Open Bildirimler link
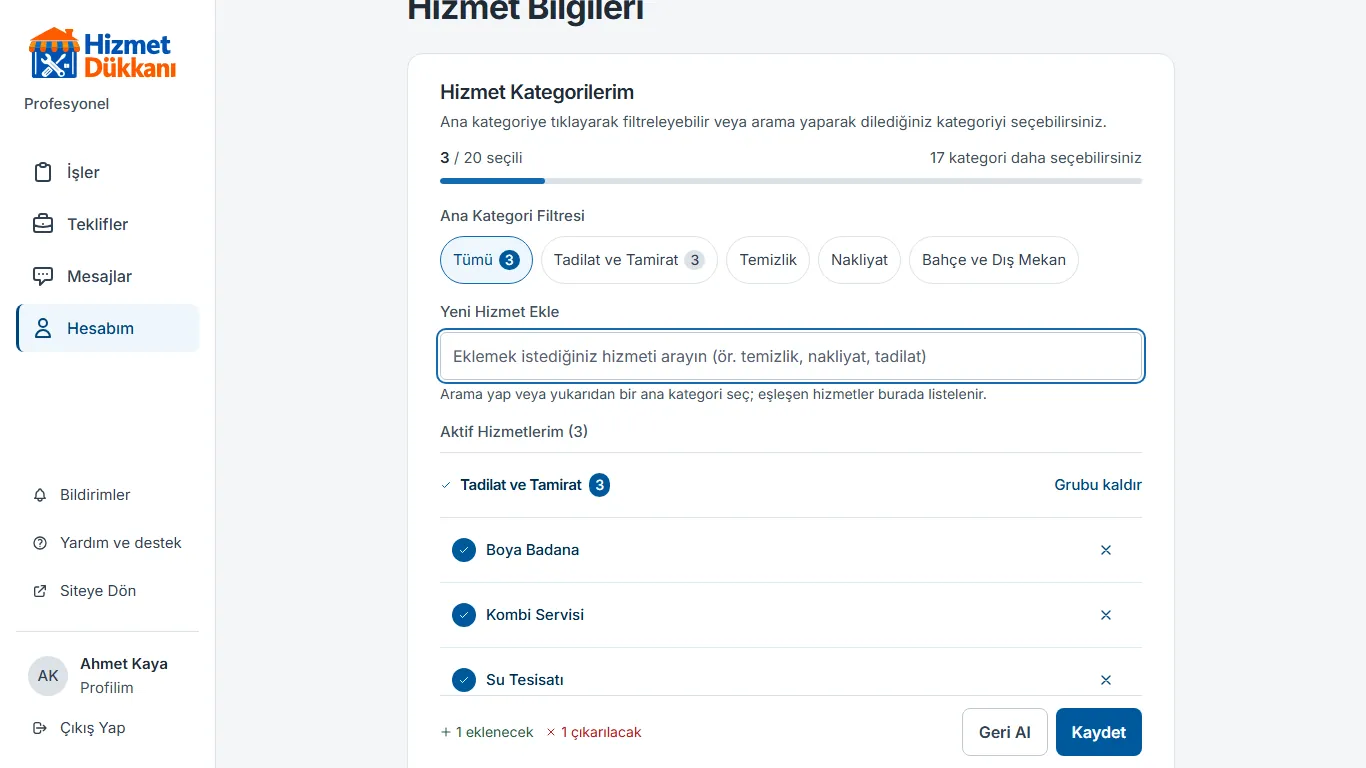Image resolution: width=1366 pixels, height=768 pixels. pyautogui.click(x=108, y=495)
